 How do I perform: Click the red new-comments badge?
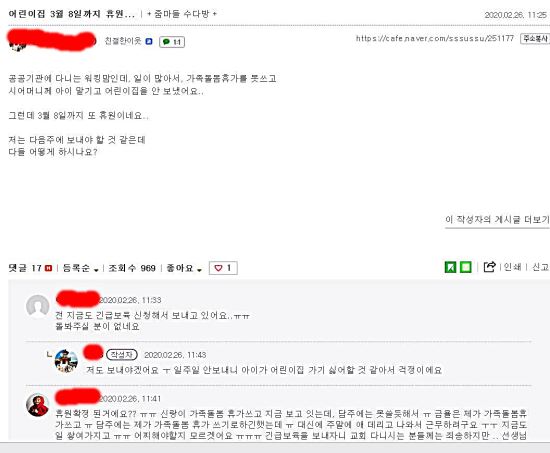pyautogui.click(x=49, y=268)
